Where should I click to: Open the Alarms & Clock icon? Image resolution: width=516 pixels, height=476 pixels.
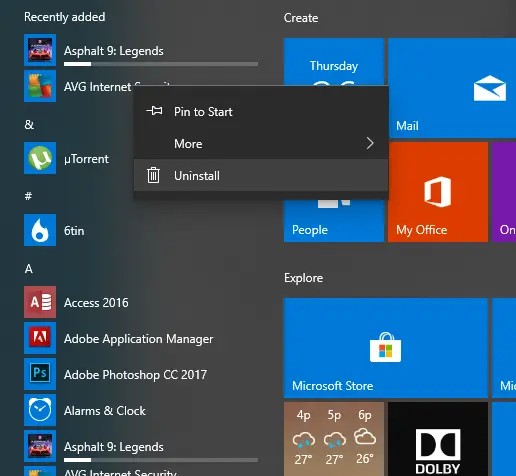(x=40, y=410)
